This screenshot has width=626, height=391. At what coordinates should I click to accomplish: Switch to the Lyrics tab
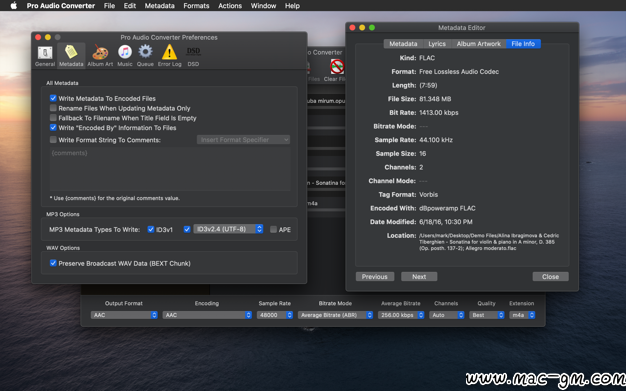[x=437, y=44]
